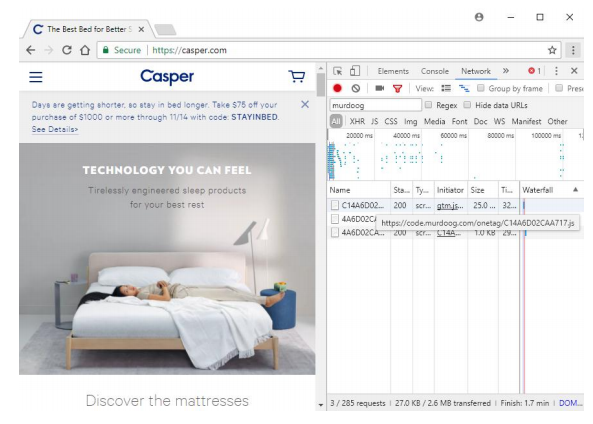Open gtm.js initiator link

coord(450,205)
